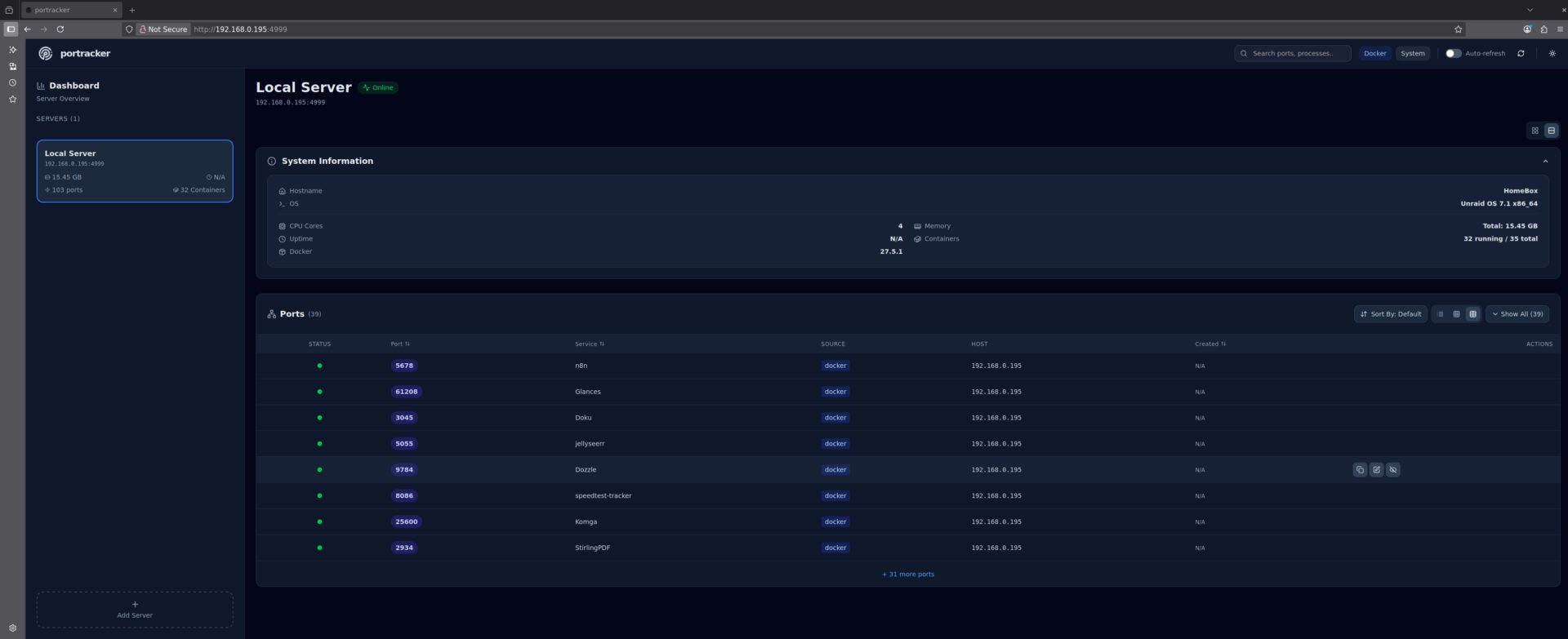The height and width of the screenshot is (639, 1568).
Task: Choose list view for Ports
Action: [x=1440, y=314]
